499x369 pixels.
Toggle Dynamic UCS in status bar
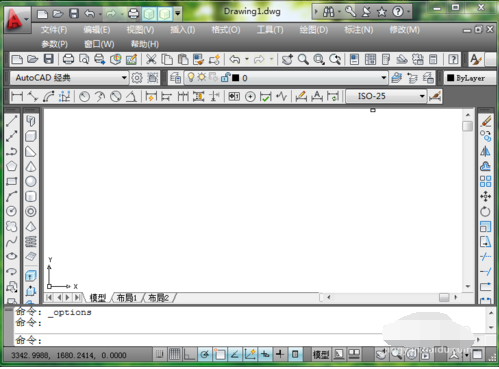[250, 354]
